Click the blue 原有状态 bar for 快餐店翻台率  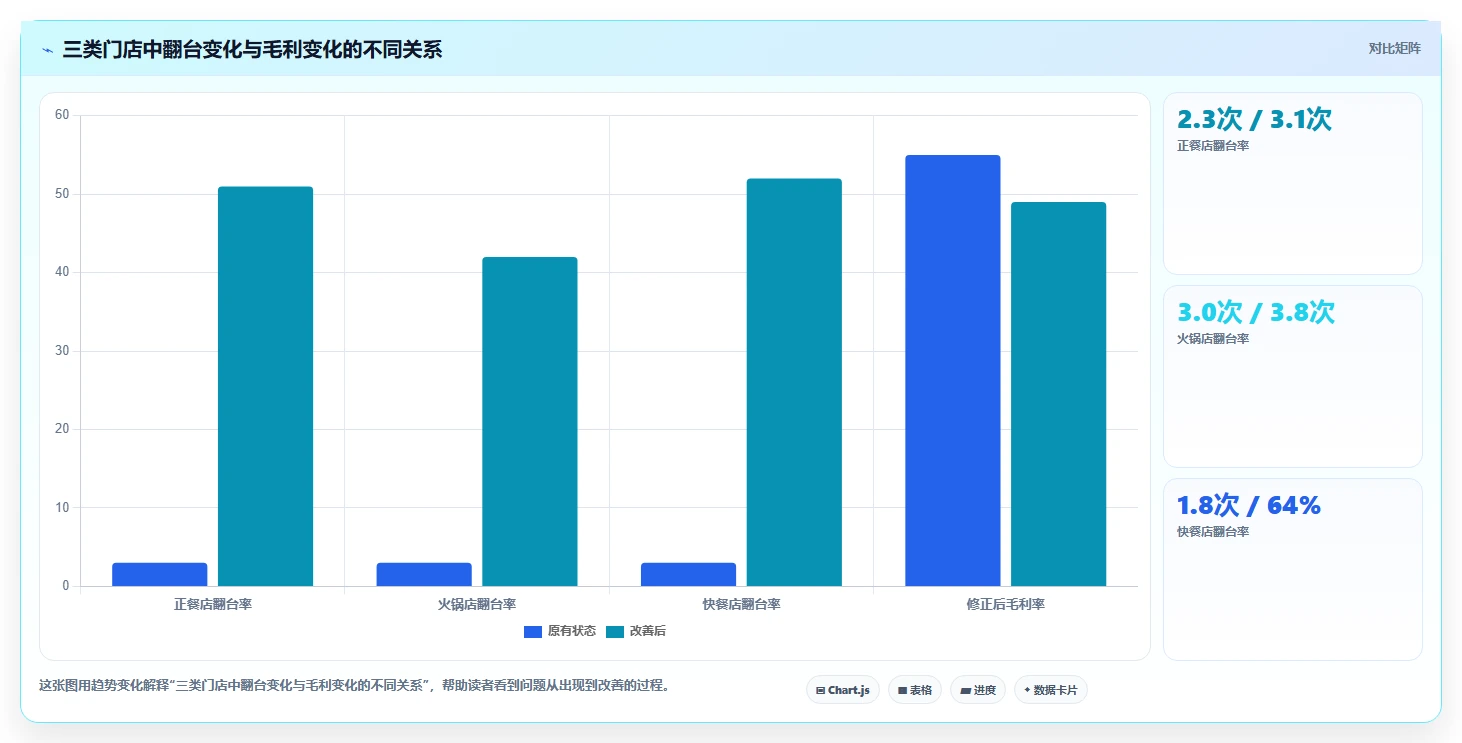(689, 574)
